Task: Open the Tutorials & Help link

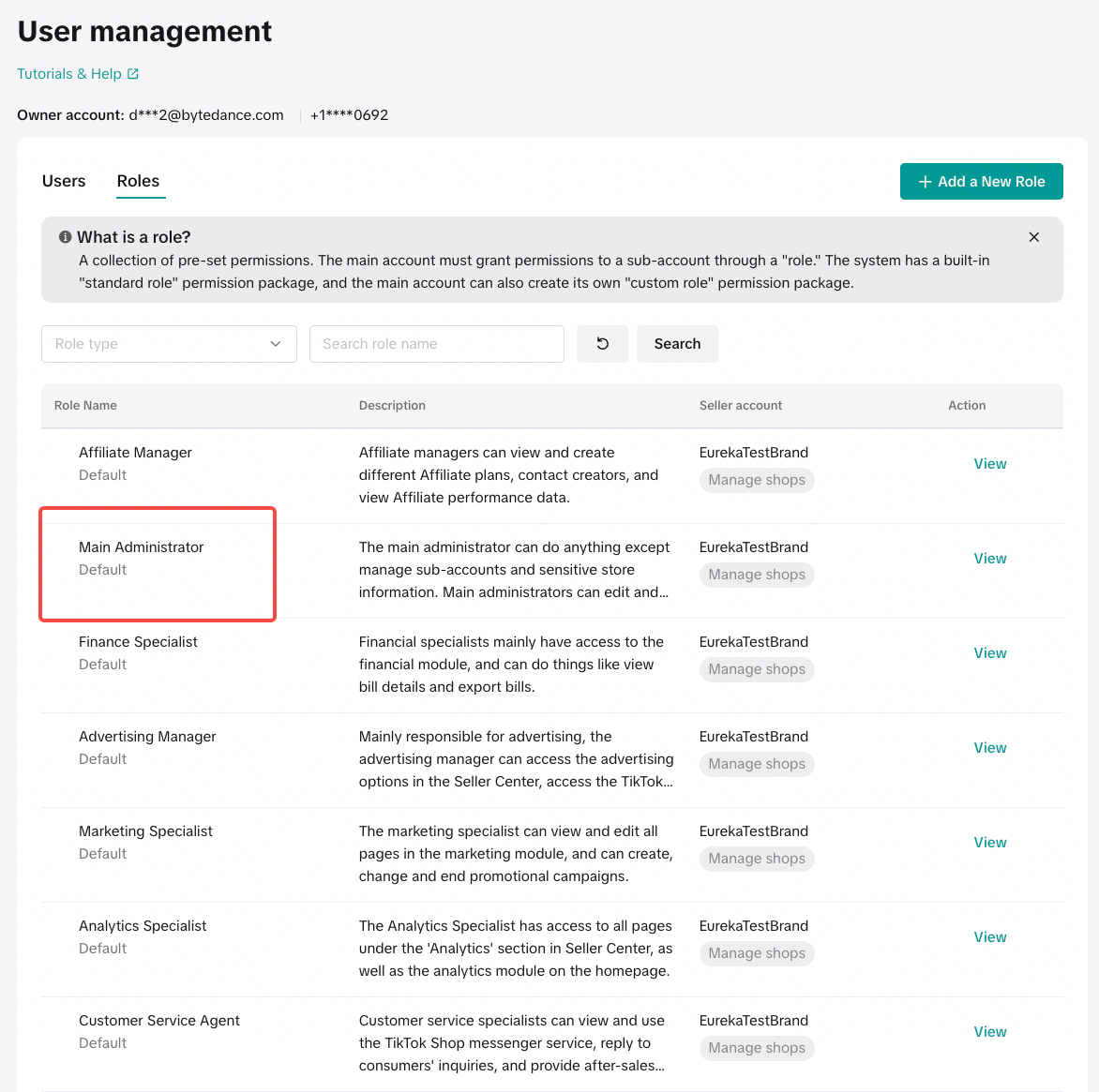Action: click(78, 73)
